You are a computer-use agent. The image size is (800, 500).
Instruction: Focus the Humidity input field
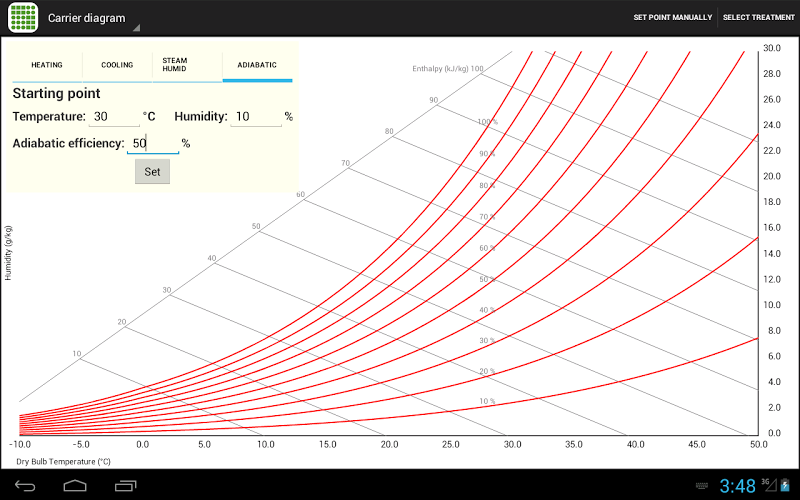tap(256, 117)
